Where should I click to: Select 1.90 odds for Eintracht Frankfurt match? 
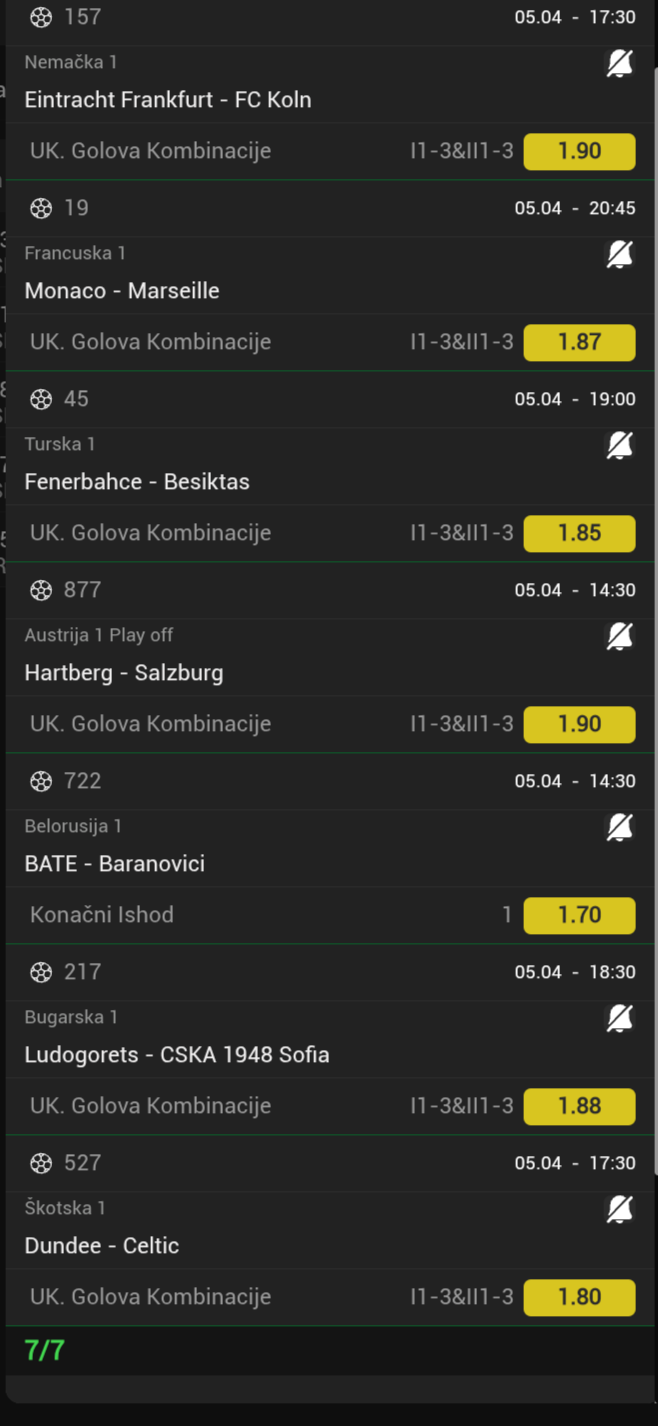579,151
